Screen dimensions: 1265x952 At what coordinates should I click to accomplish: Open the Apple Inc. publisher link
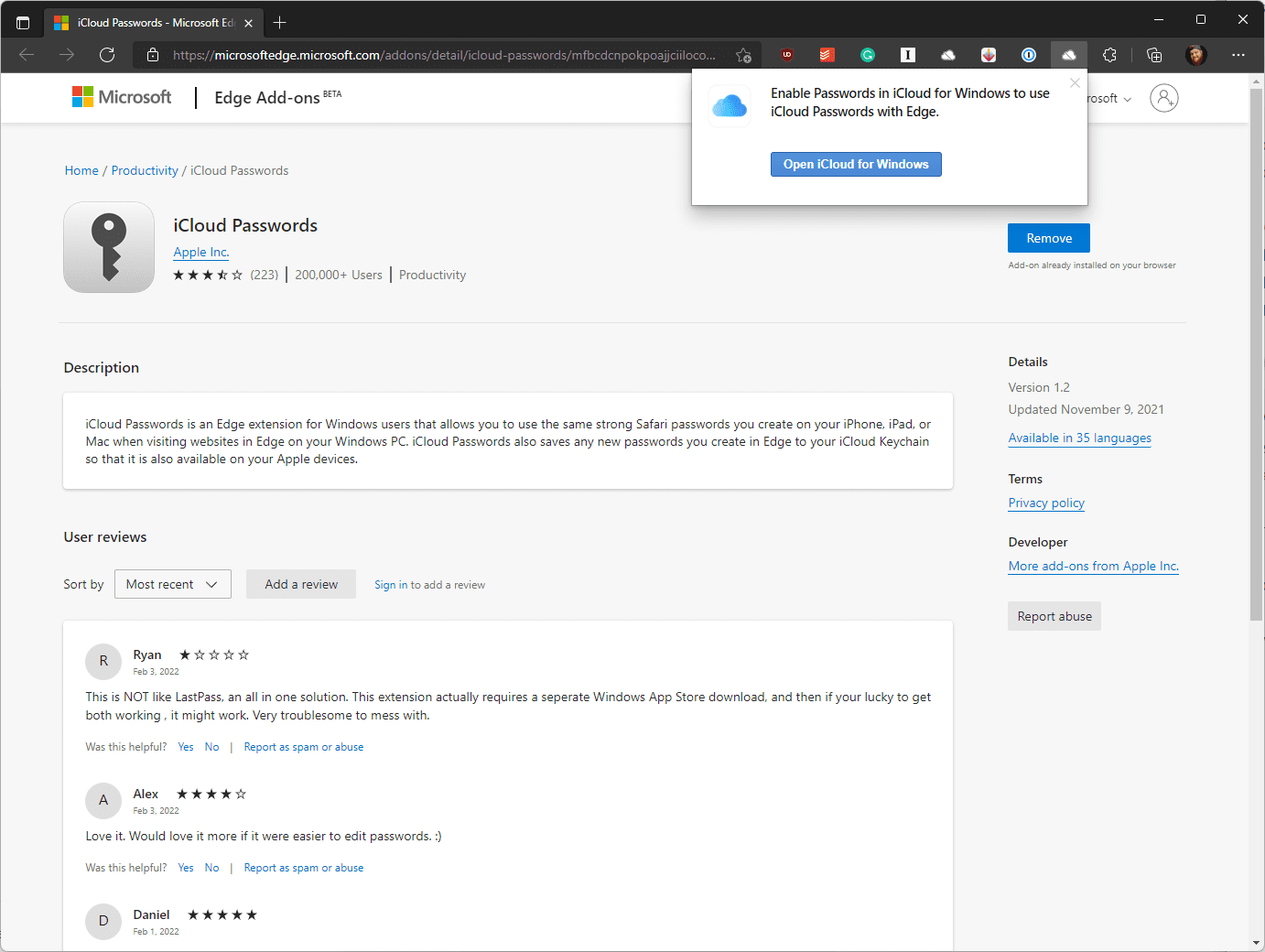click(x=201, y=252)
